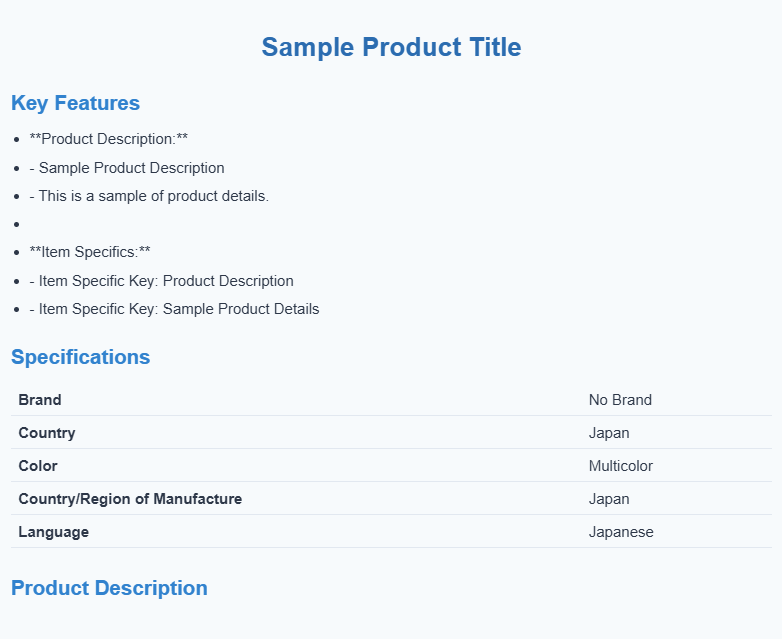Click the Country row label
This screenshot has height=639, width=782.
pyautogui.click(x=47, y=433)
